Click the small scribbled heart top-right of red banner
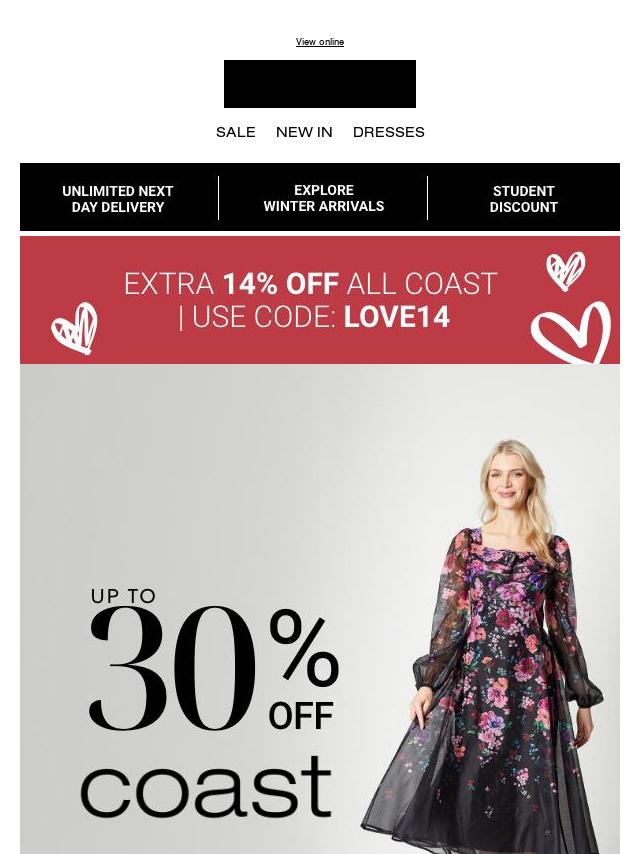640x854 pixels. (x=566, y=271)
